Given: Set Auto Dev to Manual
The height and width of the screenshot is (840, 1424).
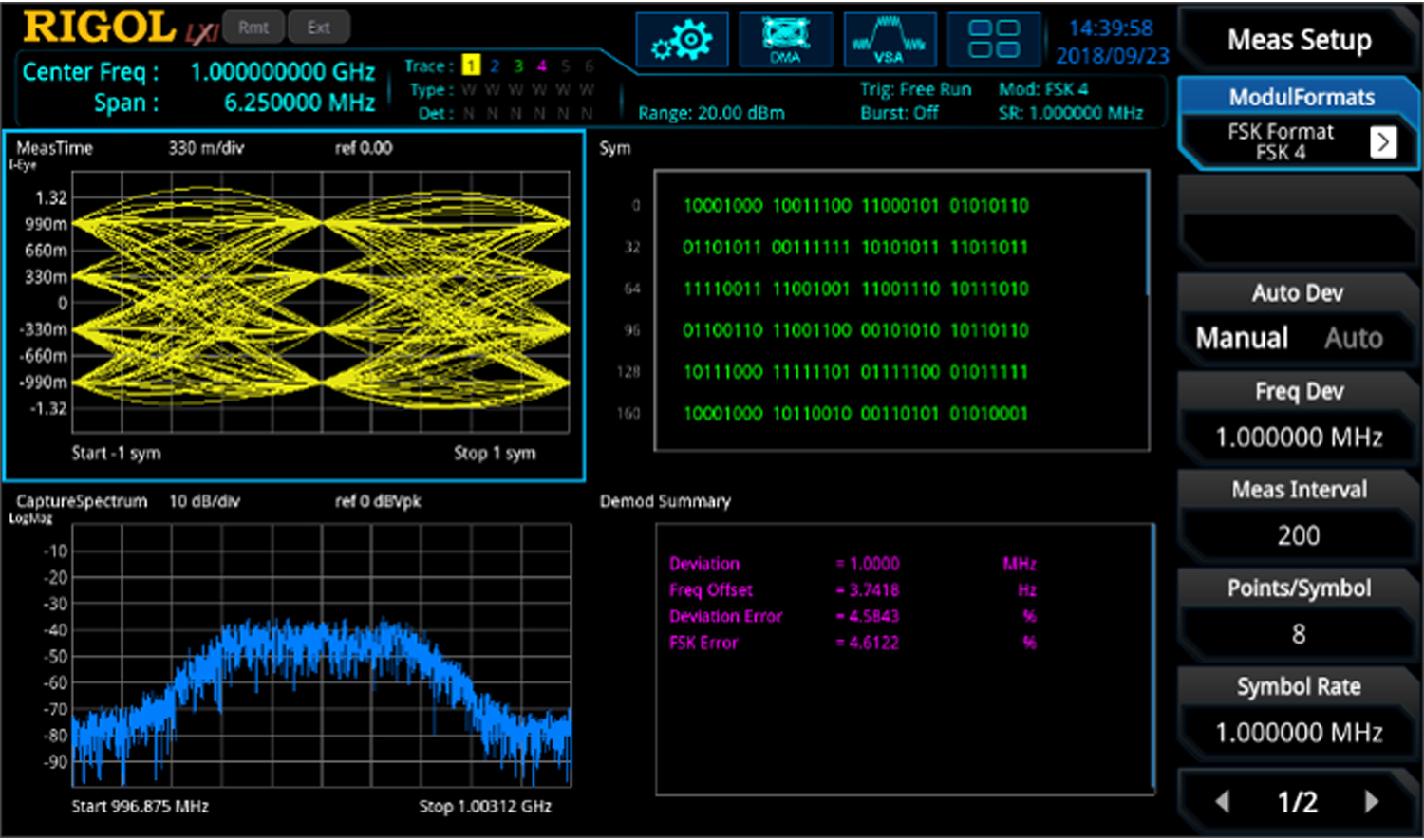Looking at the screenshot, I should (x=1241, y=337).
